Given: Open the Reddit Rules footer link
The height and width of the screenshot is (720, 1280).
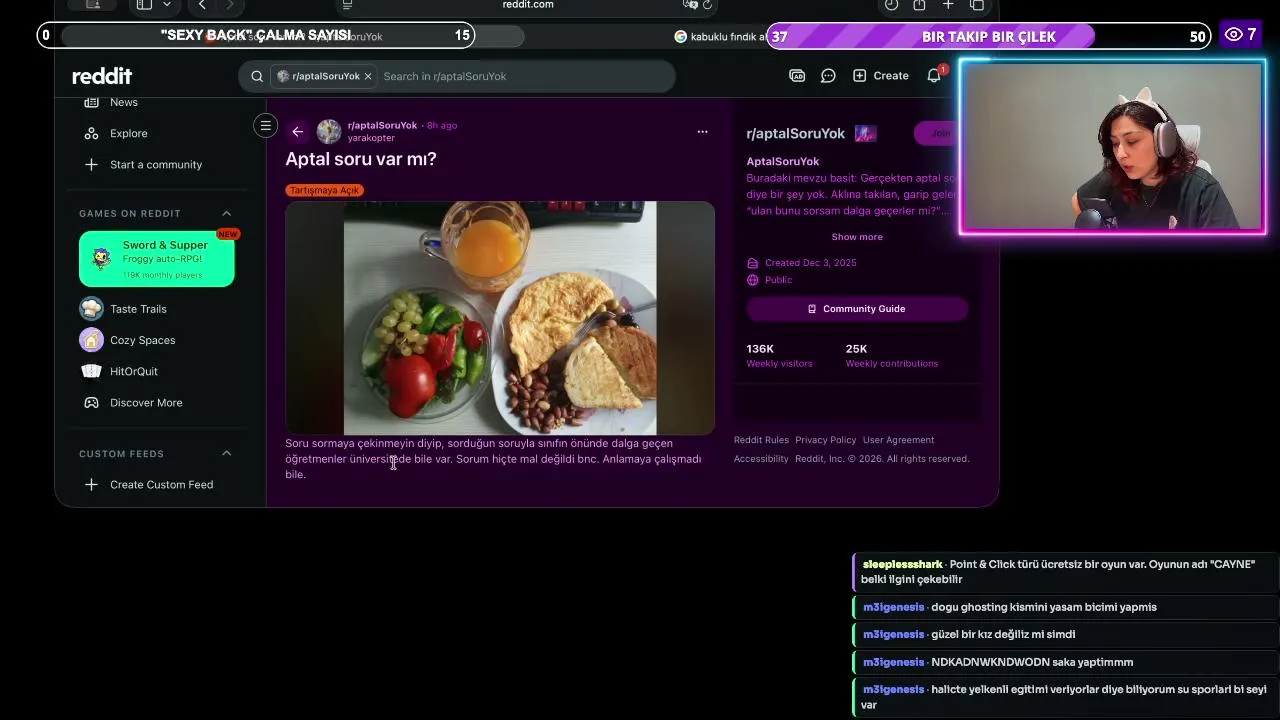Looking at the screenshot, I should pyautogui.click(x=761, y=440).
